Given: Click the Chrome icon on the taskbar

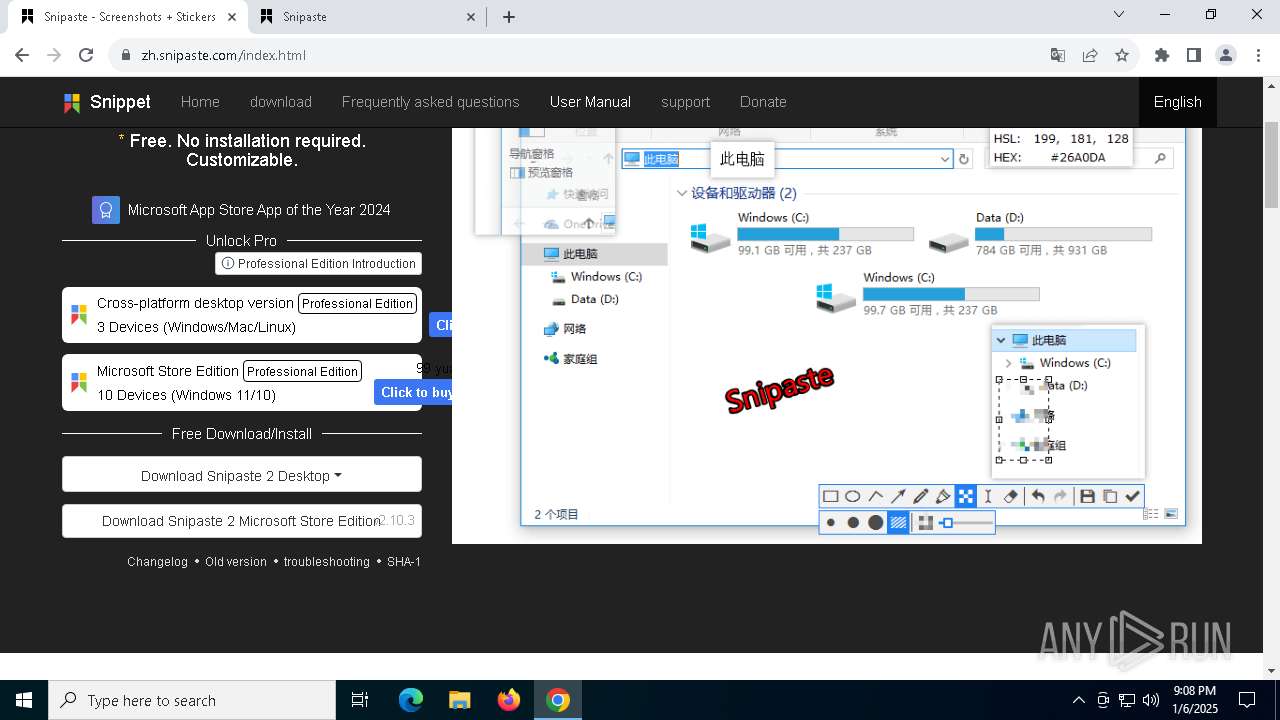Looking at the screenshot, I should point(558,700).
